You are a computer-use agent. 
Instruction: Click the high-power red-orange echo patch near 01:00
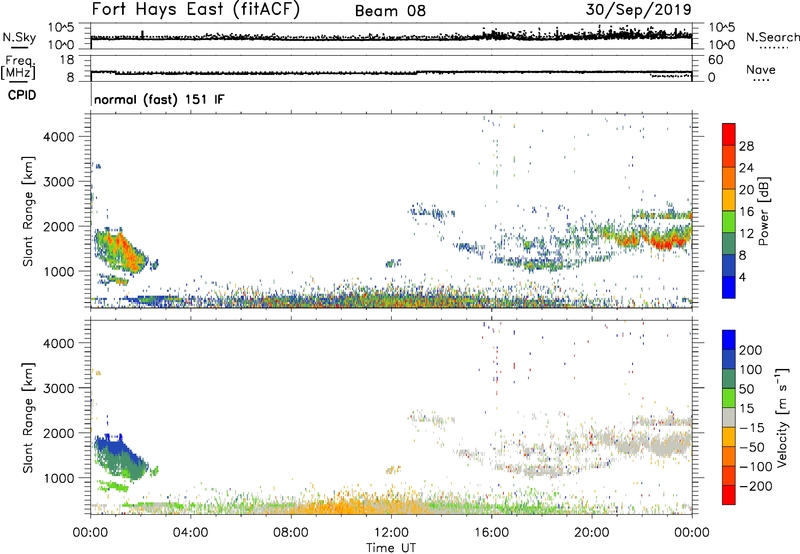(x=123, y=251)
